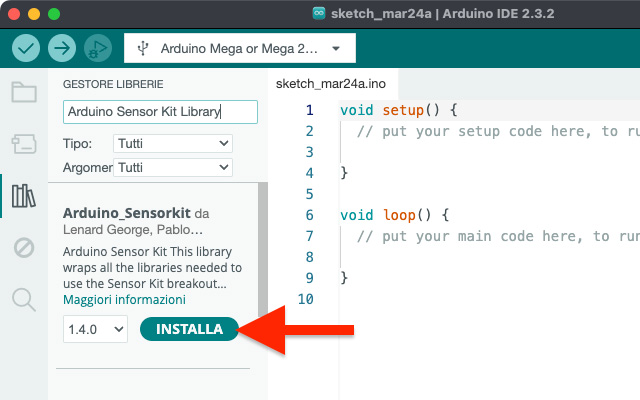Click the library search text field
Image resolution: width=640 pixels, height=400 pixels.
160,112
